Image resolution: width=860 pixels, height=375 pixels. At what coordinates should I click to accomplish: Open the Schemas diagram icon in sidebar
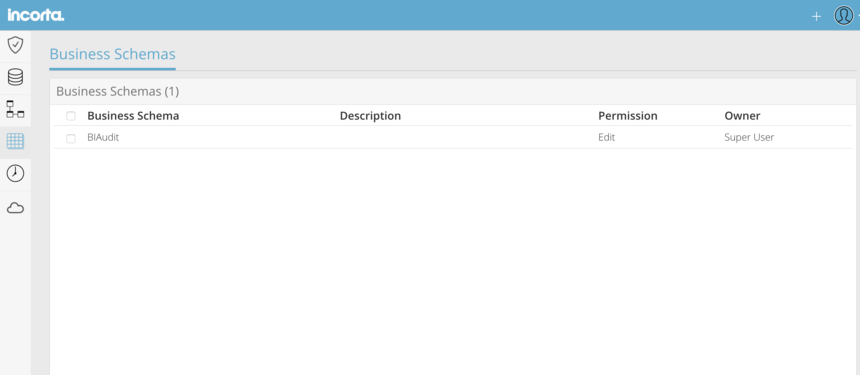(15, 109)
